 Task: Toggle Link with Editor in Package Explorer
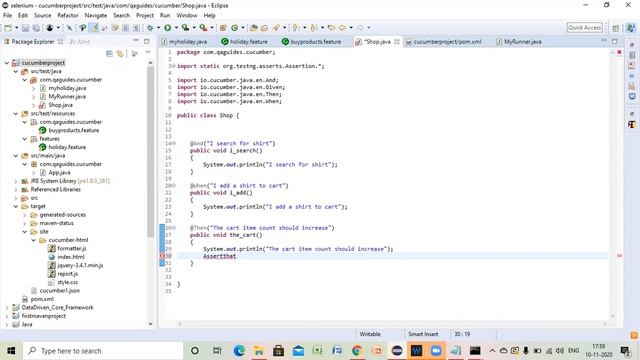point(120,53)
